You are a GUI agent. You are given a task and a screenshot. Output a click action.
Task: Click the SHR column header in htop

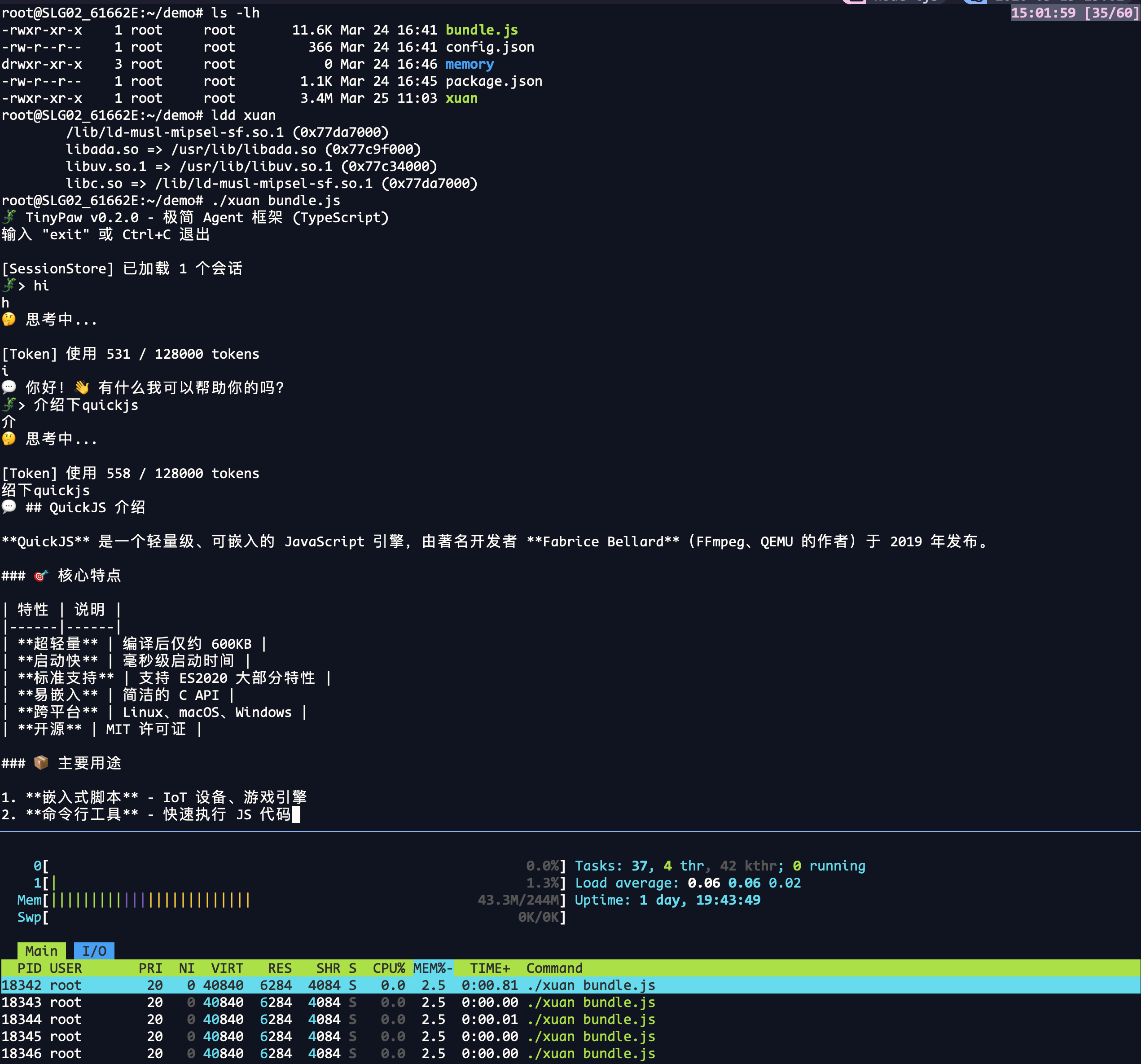pyautogui.click(x=328, y=968)
